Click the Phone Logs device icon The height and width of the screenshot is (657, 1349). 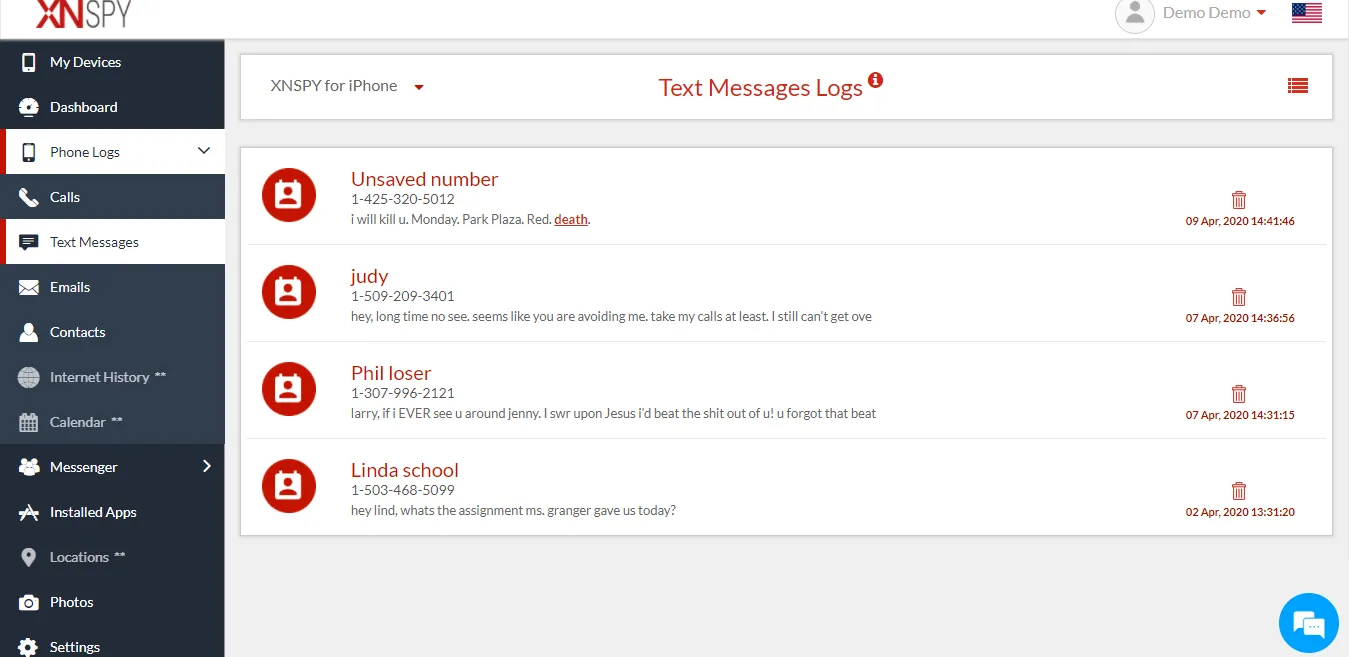(x=29, y=152)
